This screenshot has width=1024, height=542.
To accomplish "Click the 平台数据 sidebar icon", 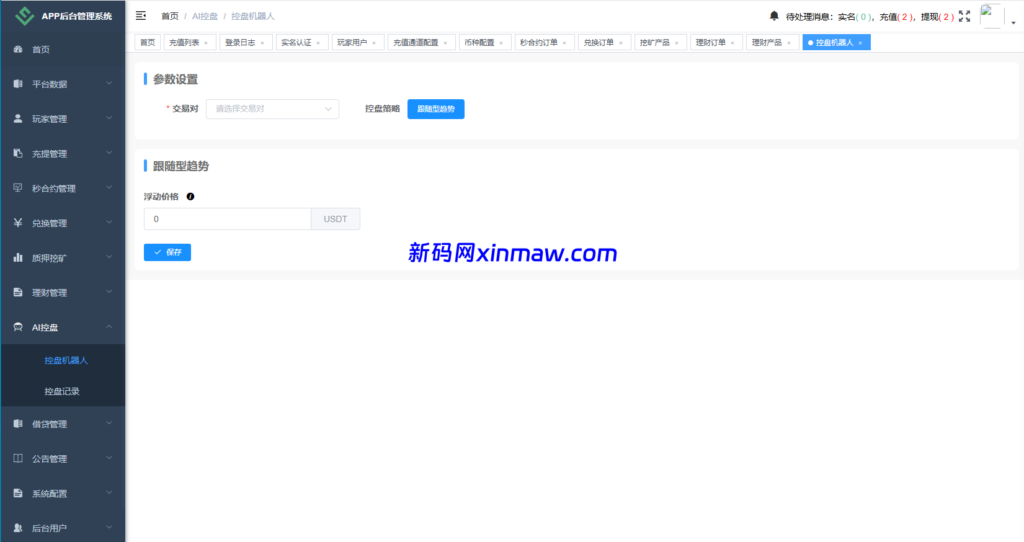I will (18, 84).
